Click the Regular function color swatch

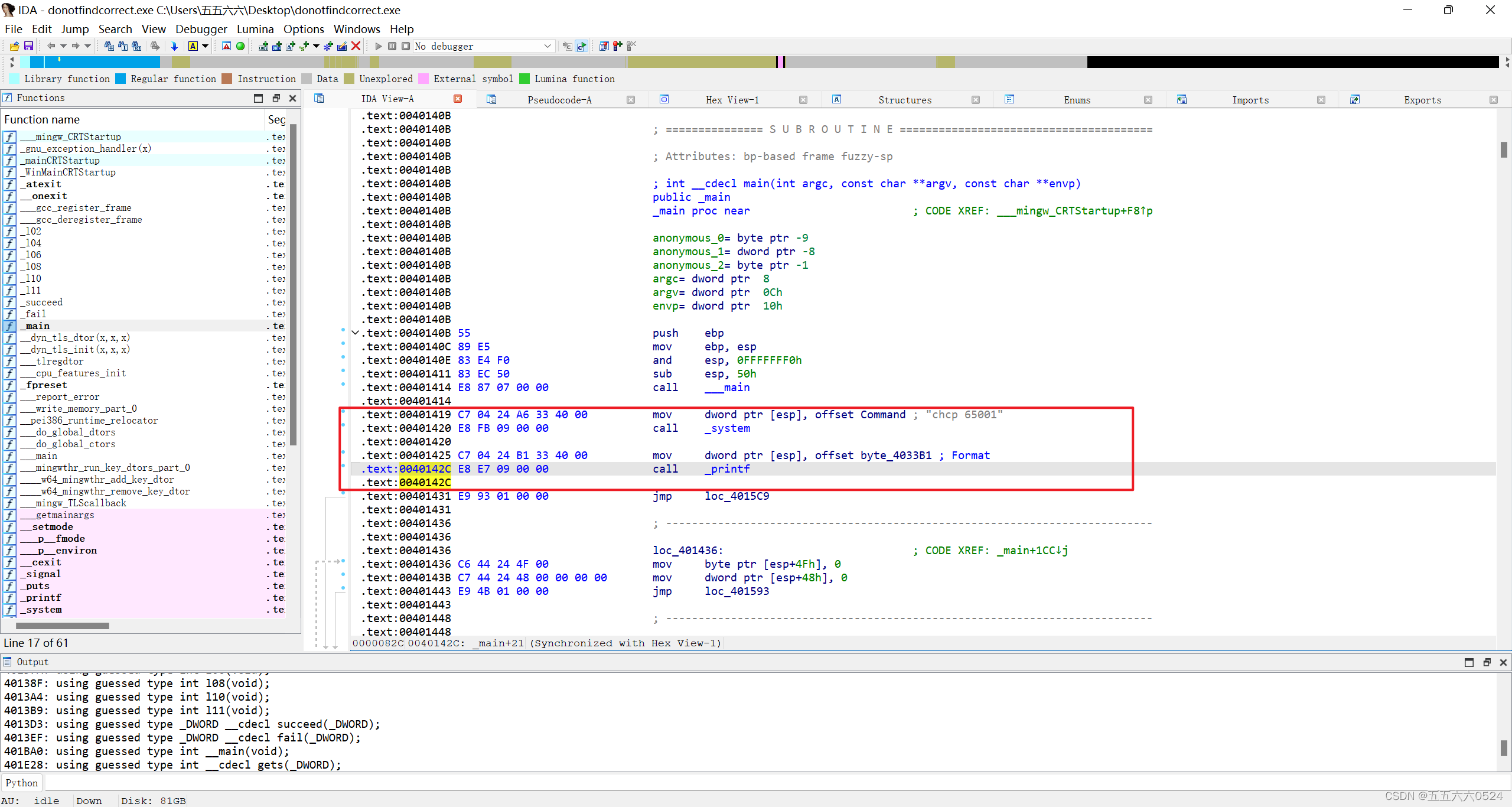(121, 79)
